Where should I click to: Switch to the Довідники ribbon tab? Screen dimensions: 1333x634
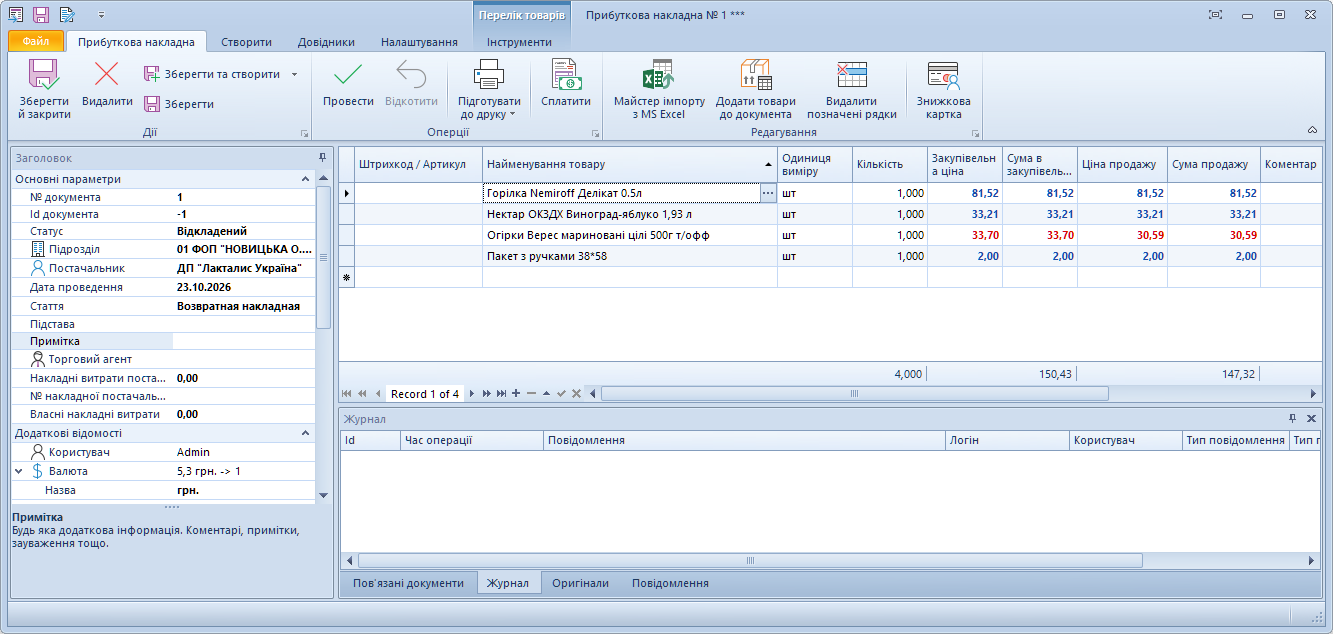click(x=326, y=42)
